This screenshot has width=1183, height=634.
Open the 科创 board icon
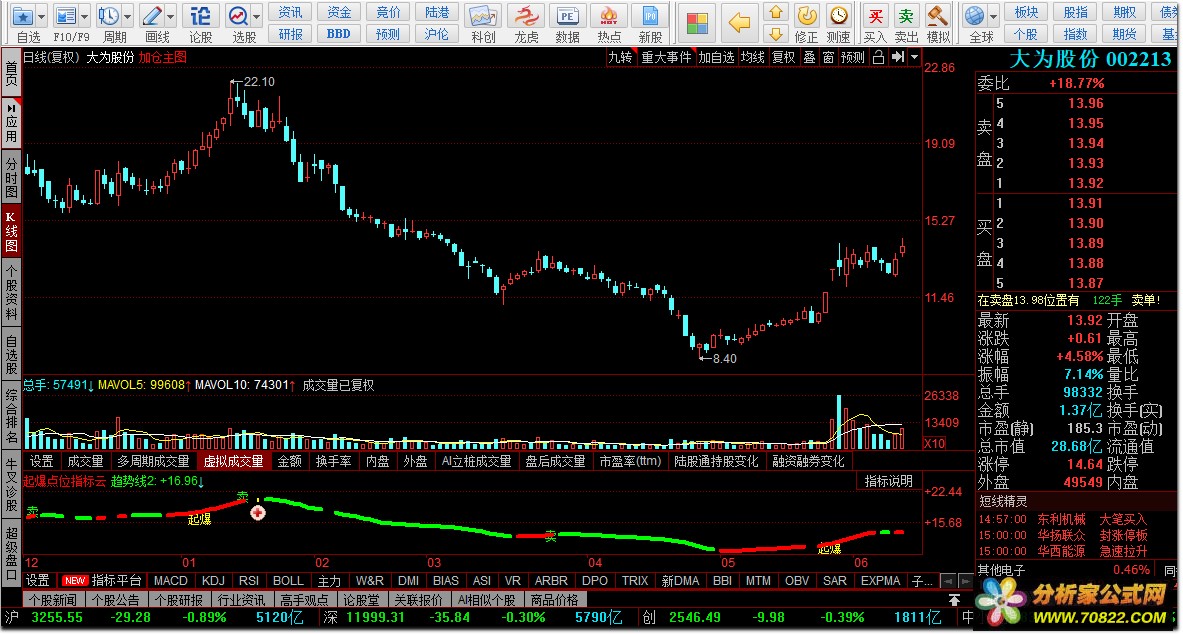(483, 15)
